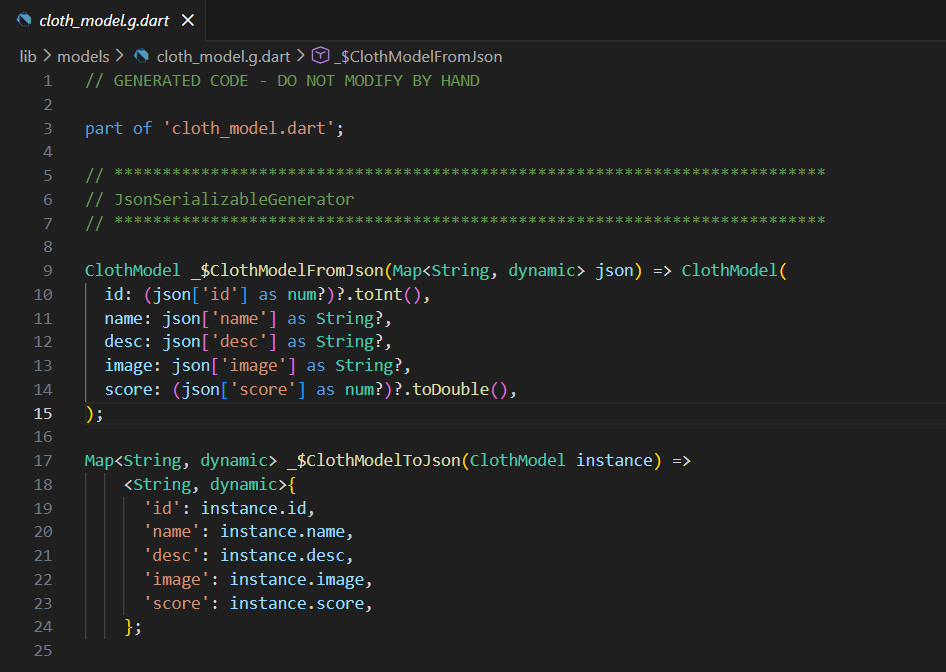Click the ClothModel parameter type on line 17
Viewport: 946px width, 672px height.
point(518,461)
